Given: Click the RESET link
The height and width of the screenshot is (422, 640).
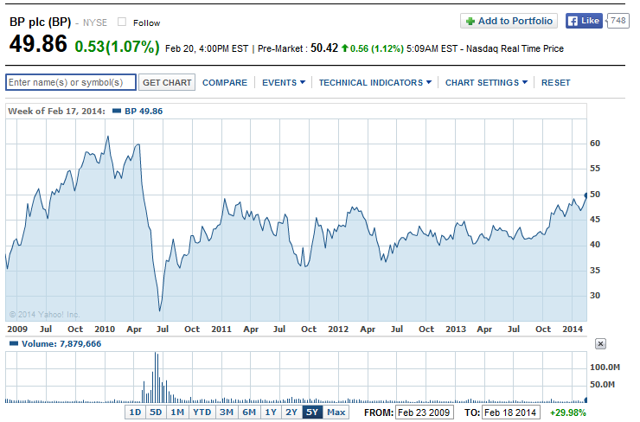Looking at the screenshot, I should pyautogui.click(x=556, y=82).
